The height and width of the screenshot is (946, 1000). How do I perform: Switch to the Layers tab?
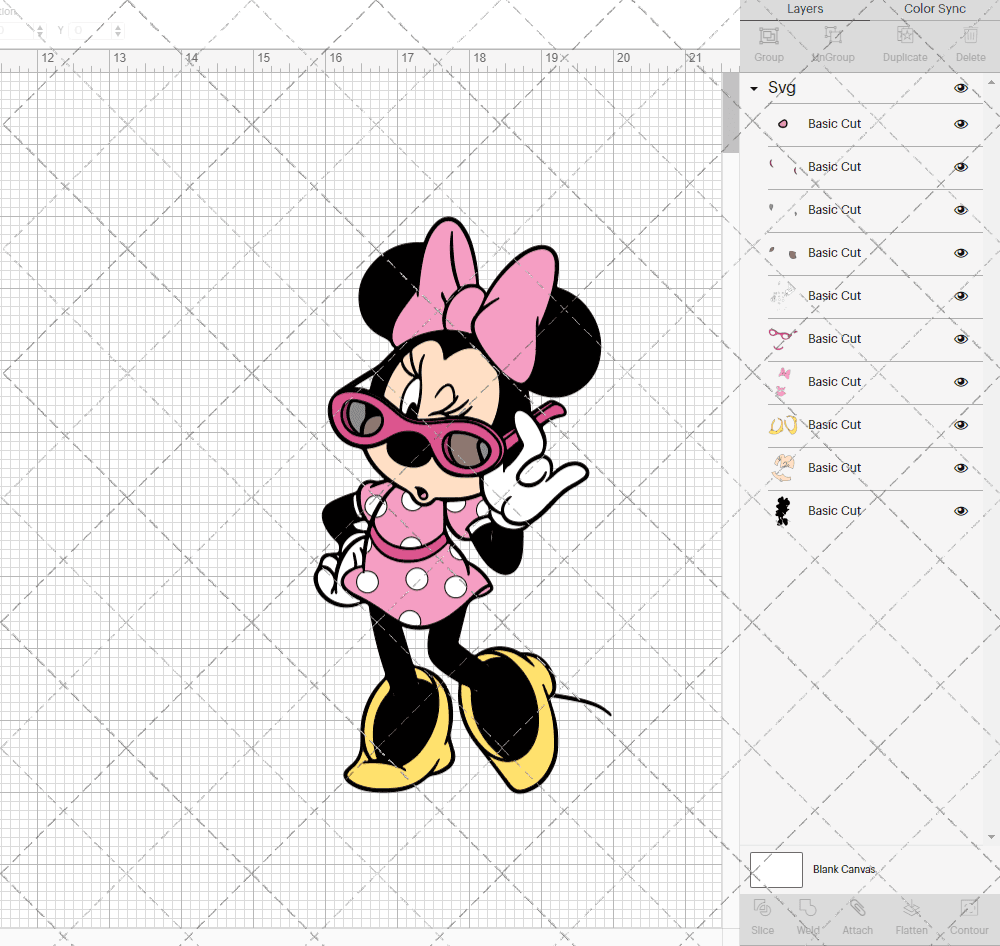tap(805, 9)
